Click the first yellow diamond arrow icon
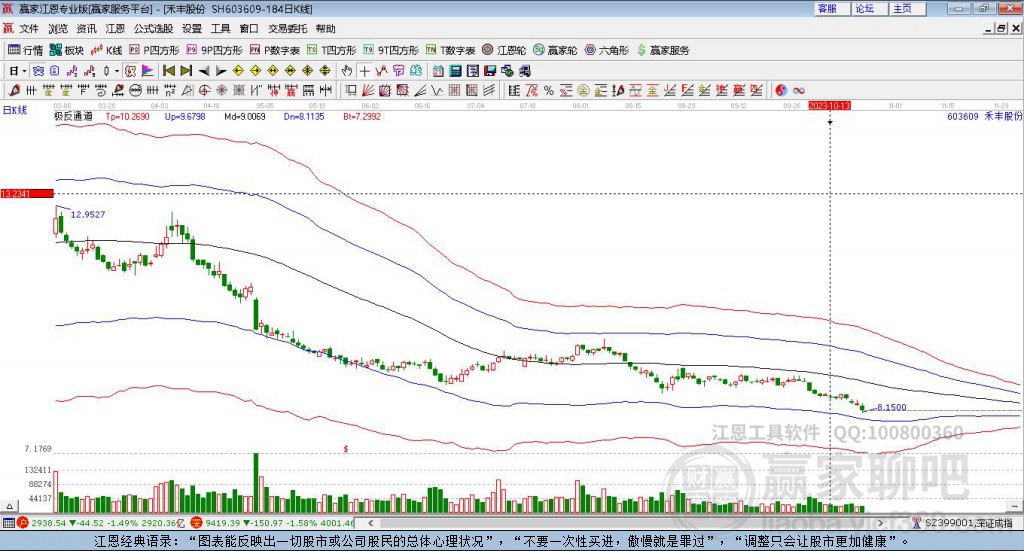Image resolution: width=1024 pixels, height=551 pixels. (238, 71)
